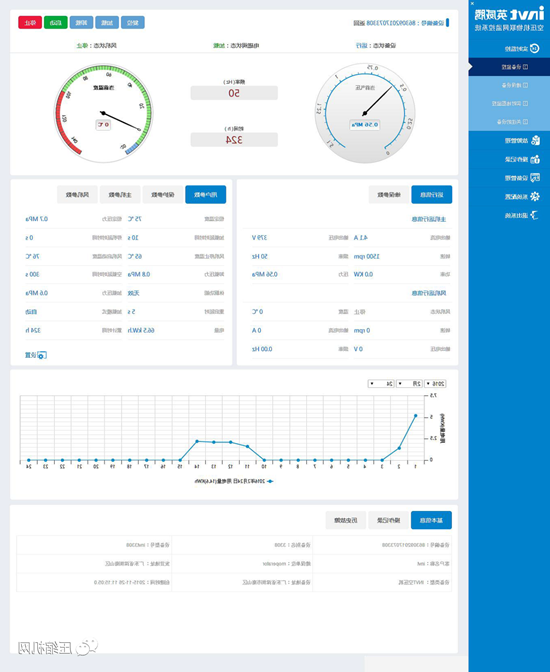
Task: Switch to the protection parameters tab
Action: tap(163, 195)
